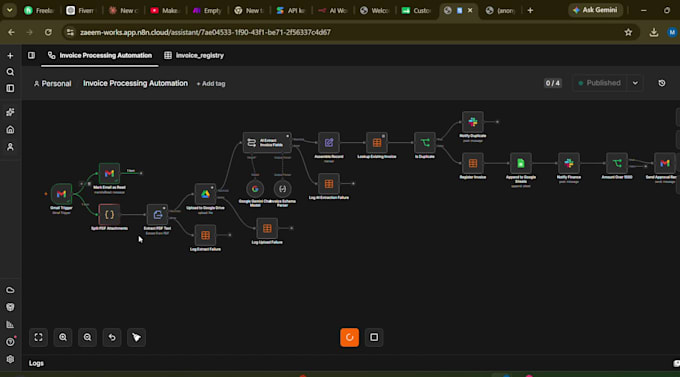The width and height of the screenshot is (680, 377).
Task: Open the Extract PDF Text node
Action: (x=157, y=214)
